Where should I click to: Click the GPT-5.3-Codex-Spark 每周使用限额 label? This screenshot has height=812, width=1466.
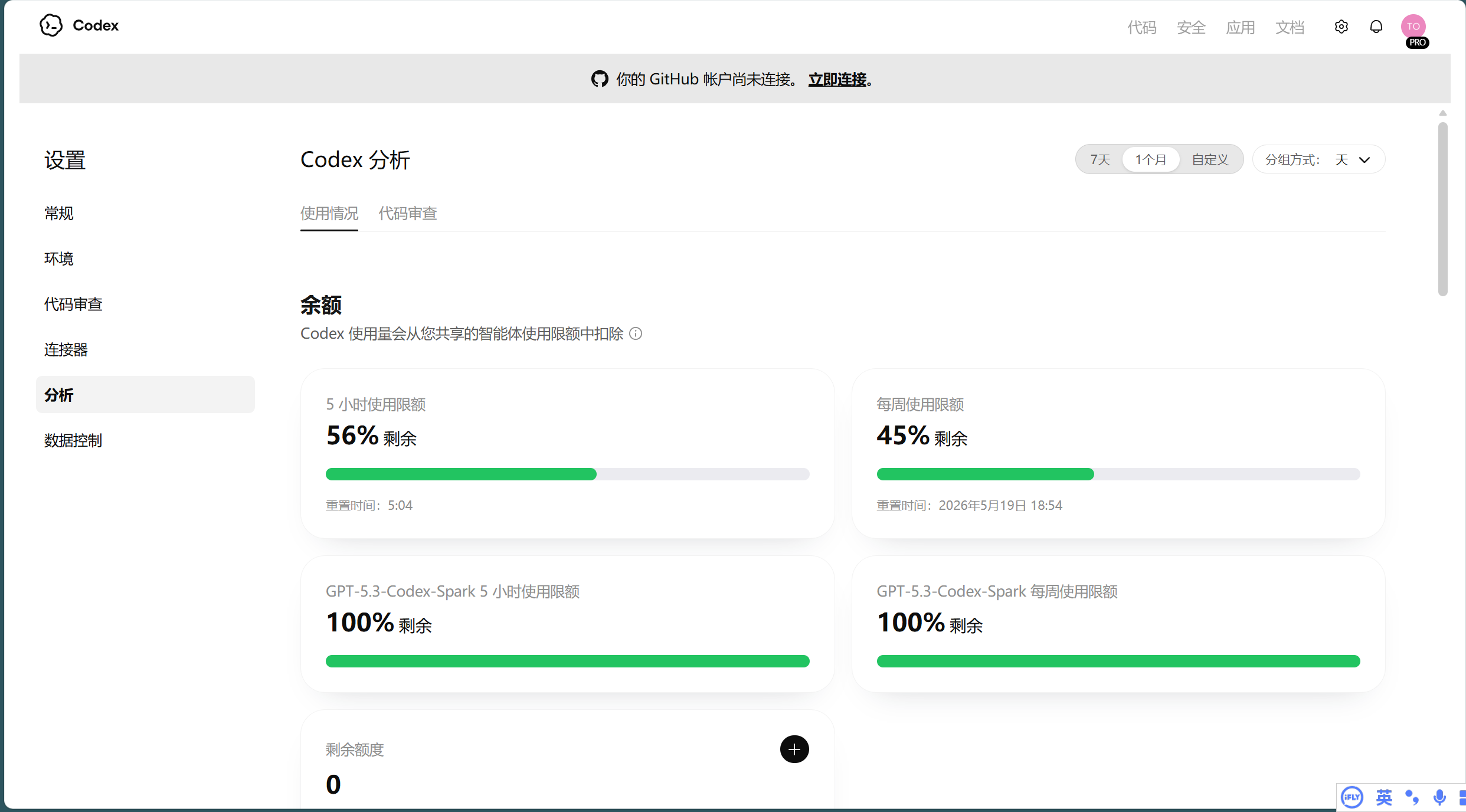tap(997, 591)
